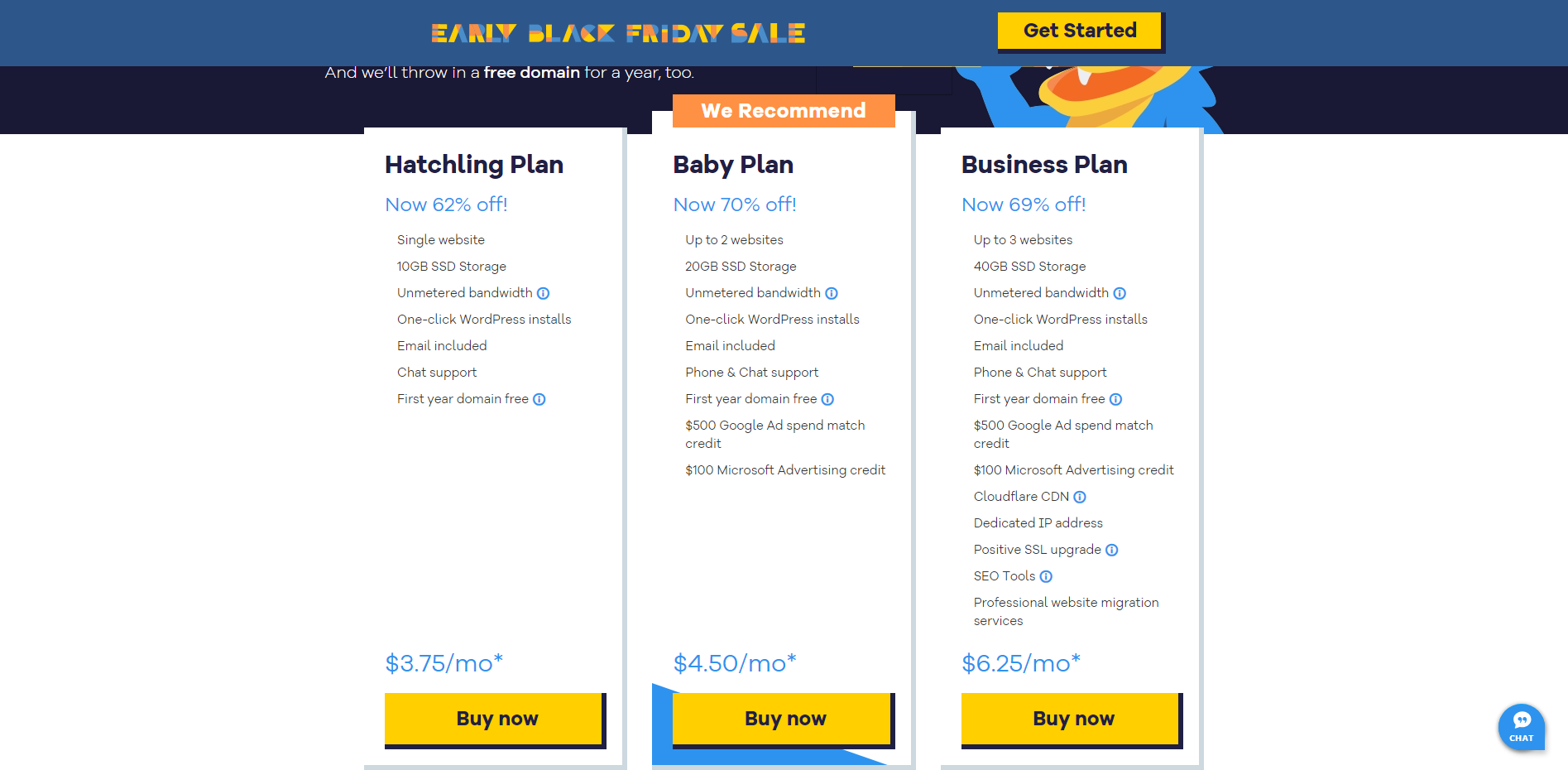The image size is (1568, 770).
Task: Show info for Business Plan Unmetered bandwidth
Action: [1120, 293]
